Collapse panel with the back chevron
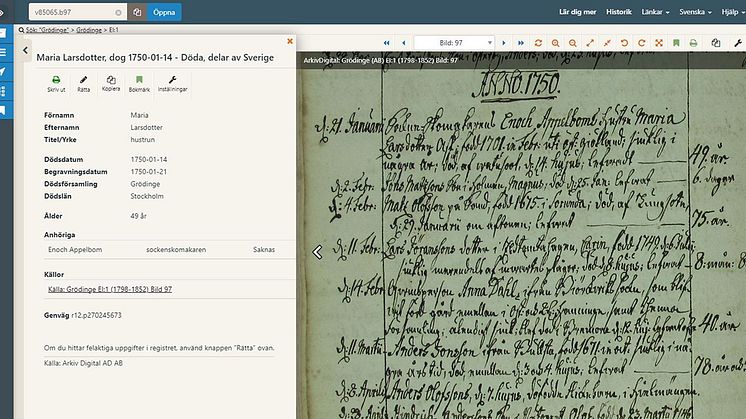This screenshot has height=419, width=746. [25, 50]
